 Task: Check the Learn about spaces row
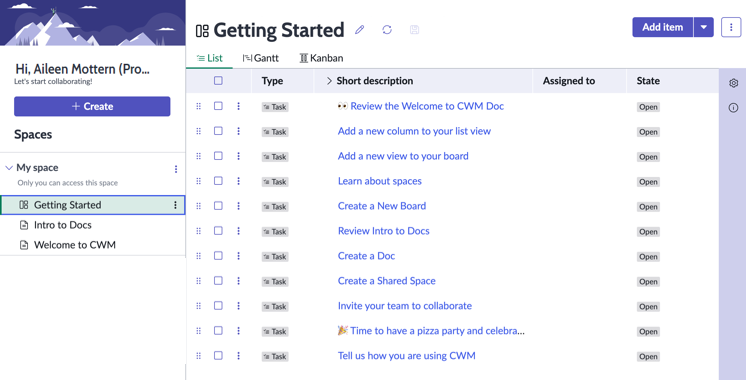coord(218,181)
